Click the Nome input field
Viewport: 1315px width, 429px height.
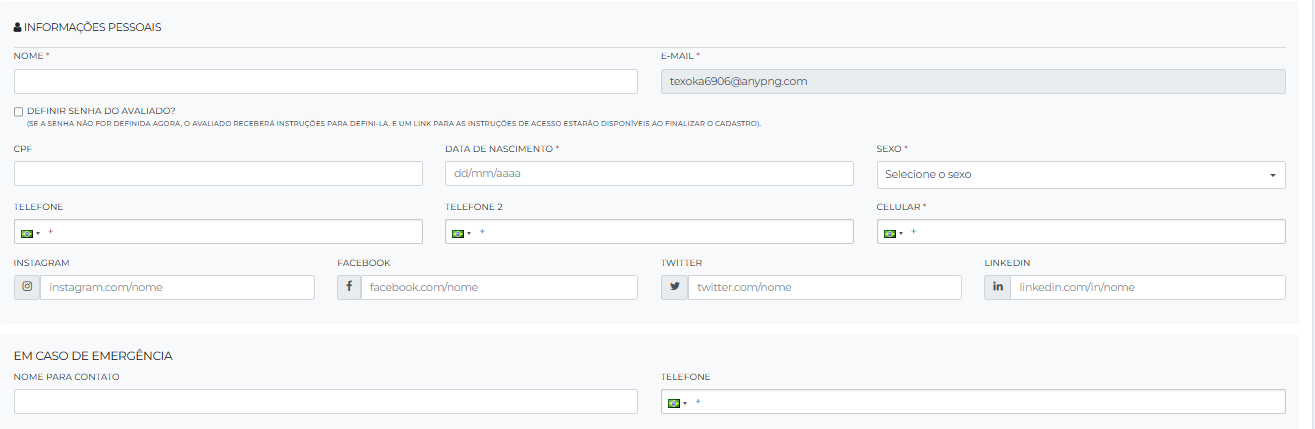325,82
